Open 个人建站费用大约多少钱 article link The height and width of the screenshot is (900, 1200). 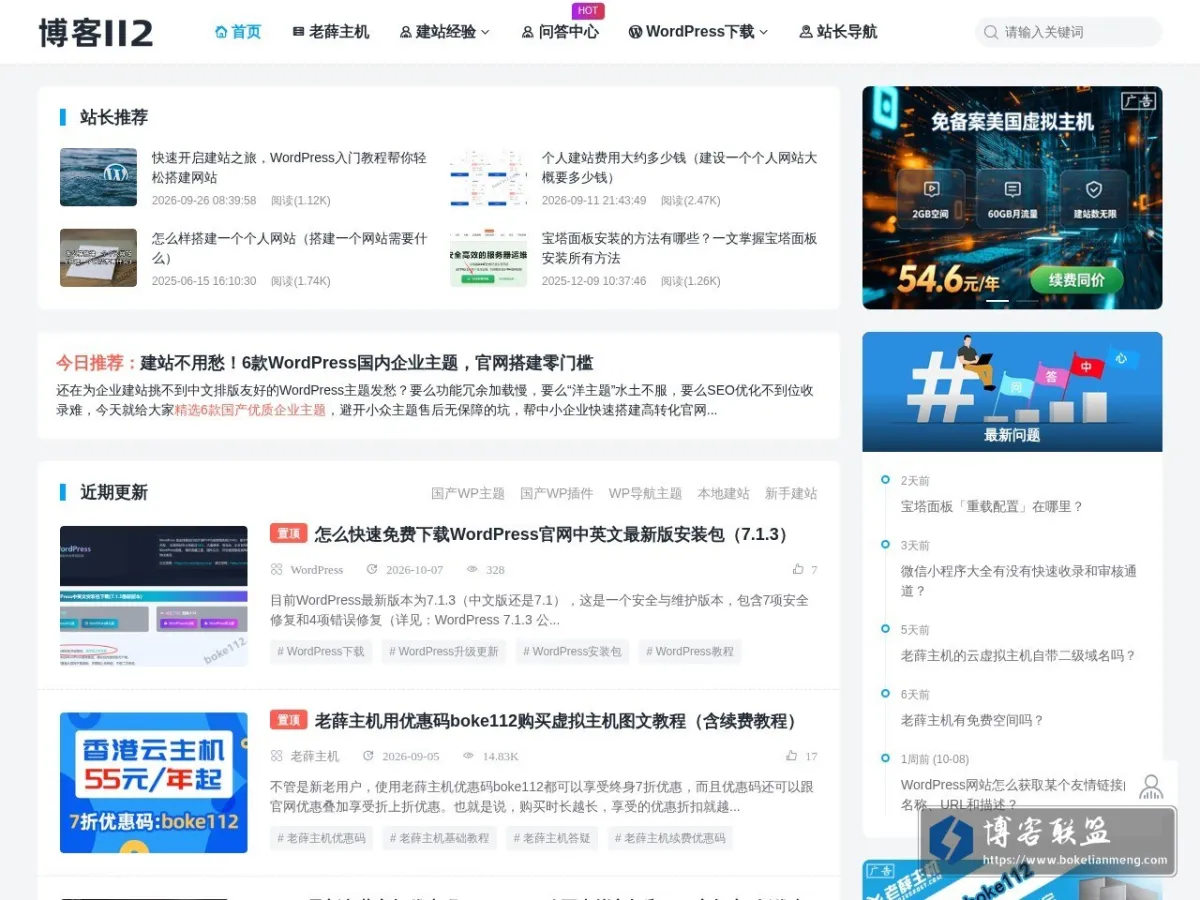(x=679, y=167)
